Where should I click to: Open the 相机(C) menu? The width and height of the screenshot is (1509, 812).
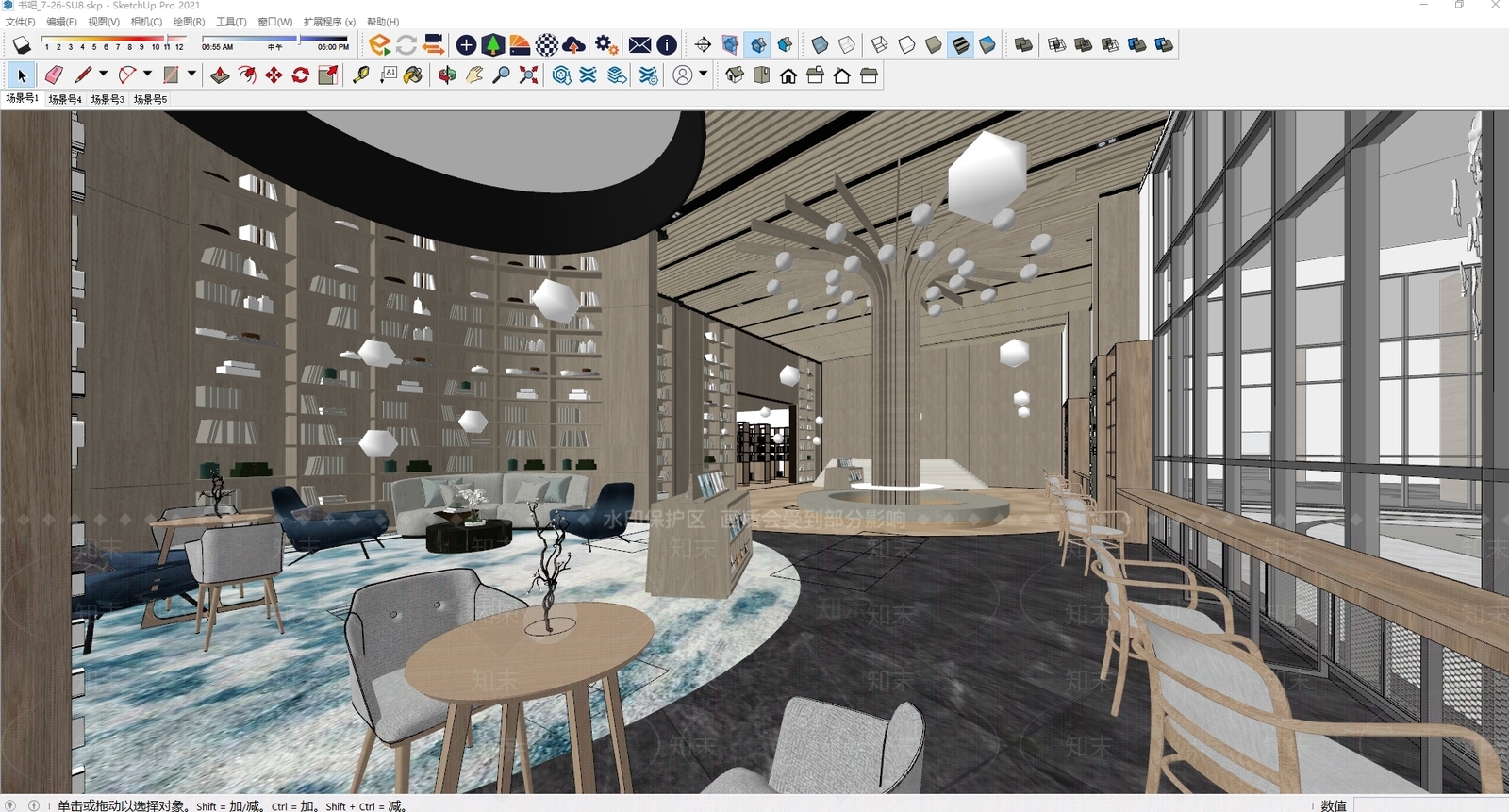pyautogui.click(x=146, y=22)
